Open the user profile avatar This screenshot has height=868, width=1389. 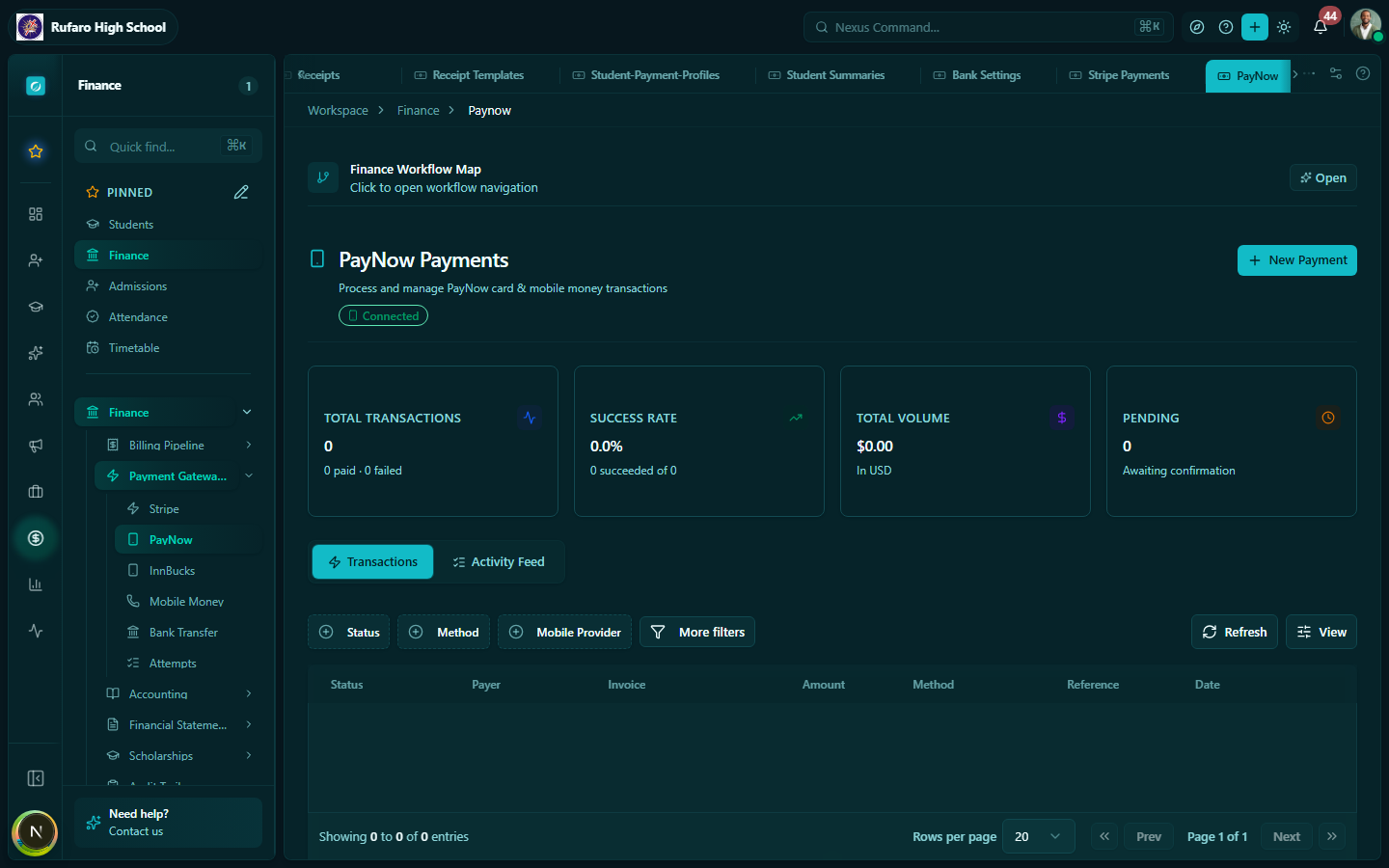click(1365, 25)
